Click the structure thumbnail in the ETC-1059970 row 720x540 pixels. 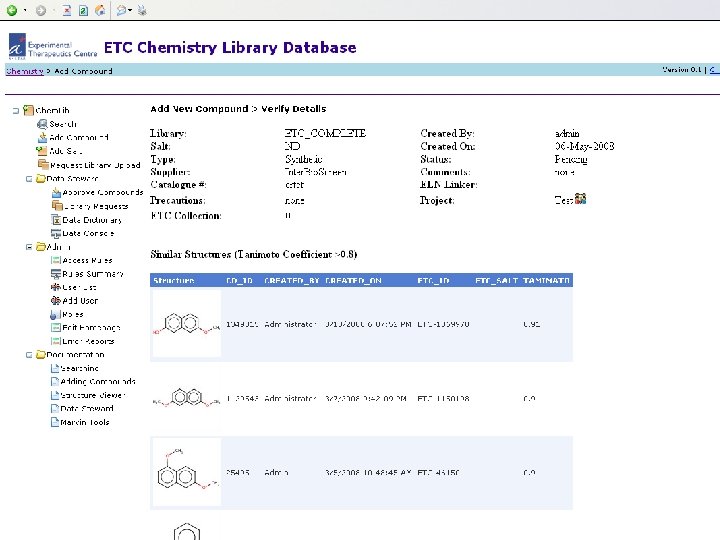coord(186,323)
